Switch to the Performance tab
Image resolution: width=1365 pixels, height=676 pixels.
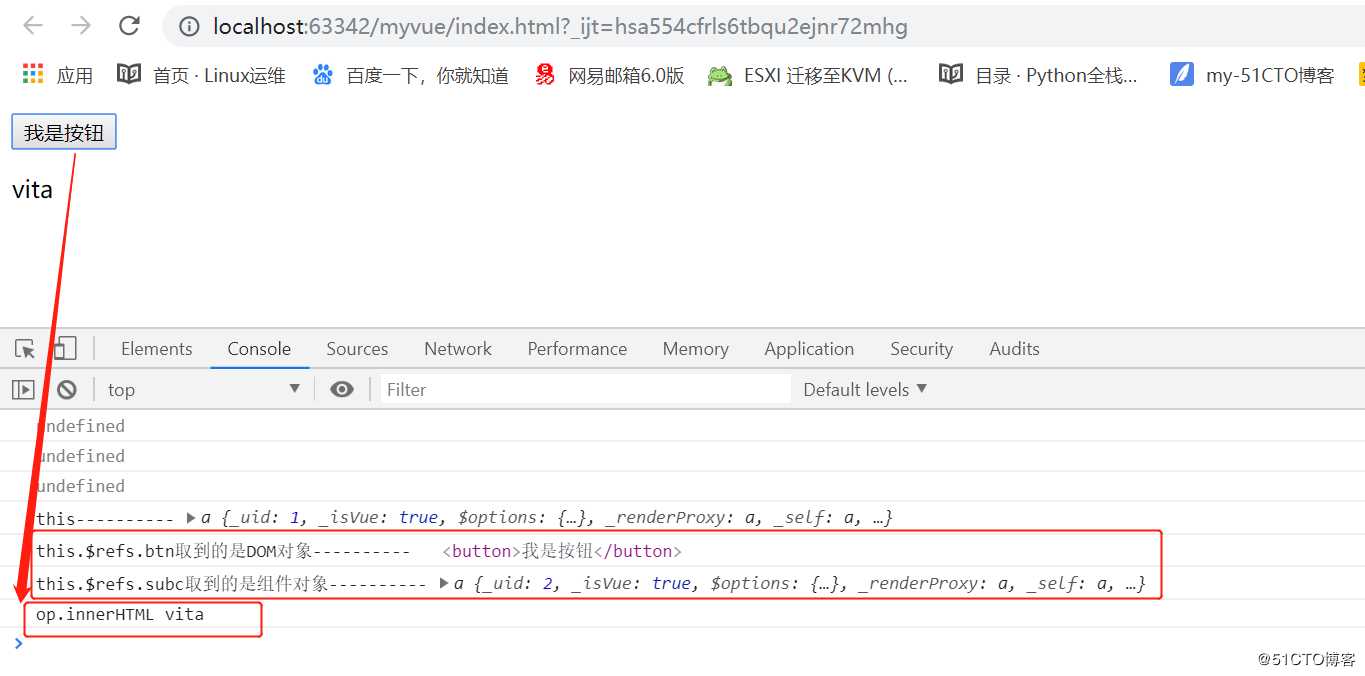pyautogui.click(x=577, y=349)
